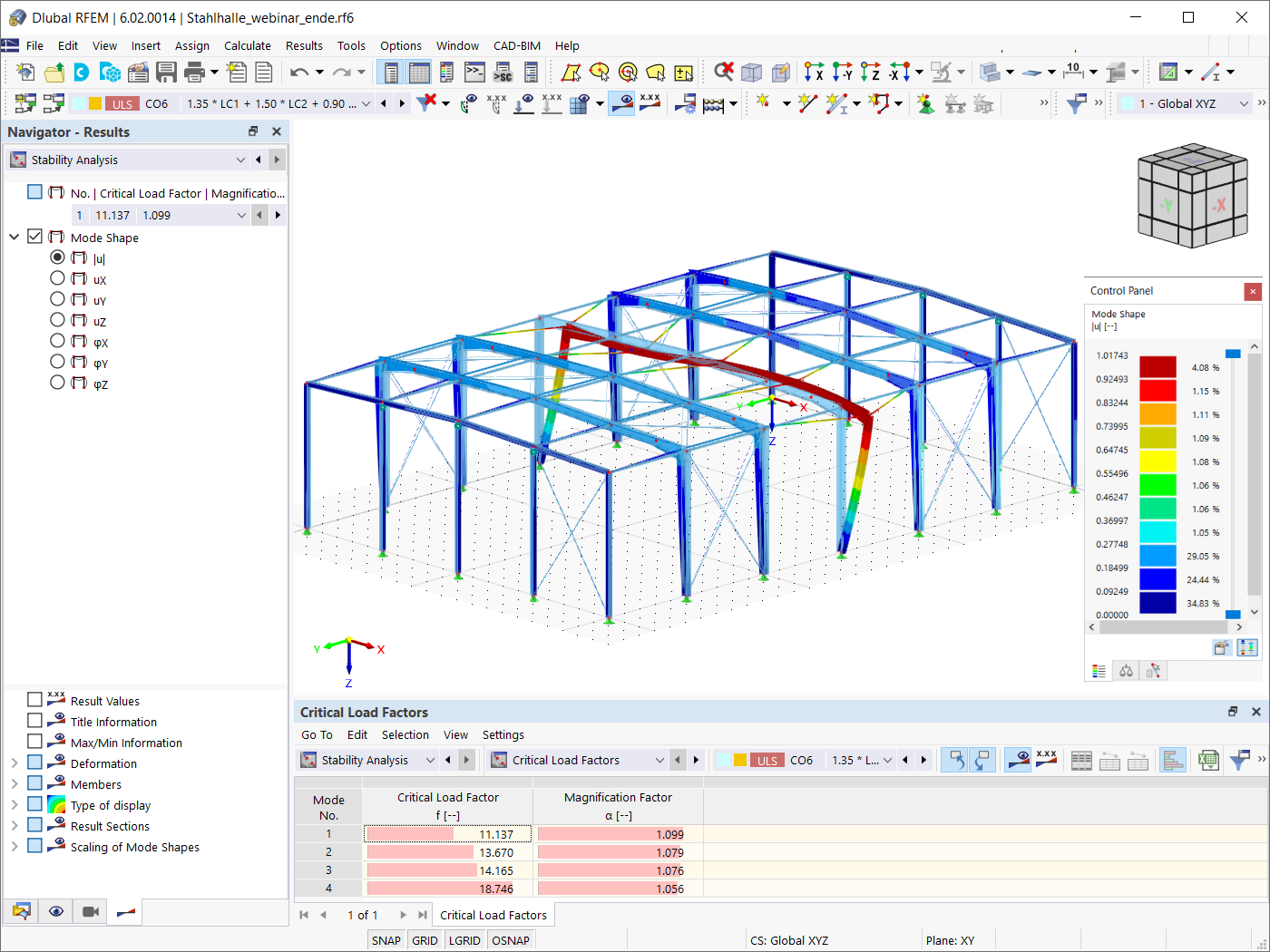Open the Stability Analysis dropdown in Navigator
The image size is (1270, 952).
click(x=240, y=159)
